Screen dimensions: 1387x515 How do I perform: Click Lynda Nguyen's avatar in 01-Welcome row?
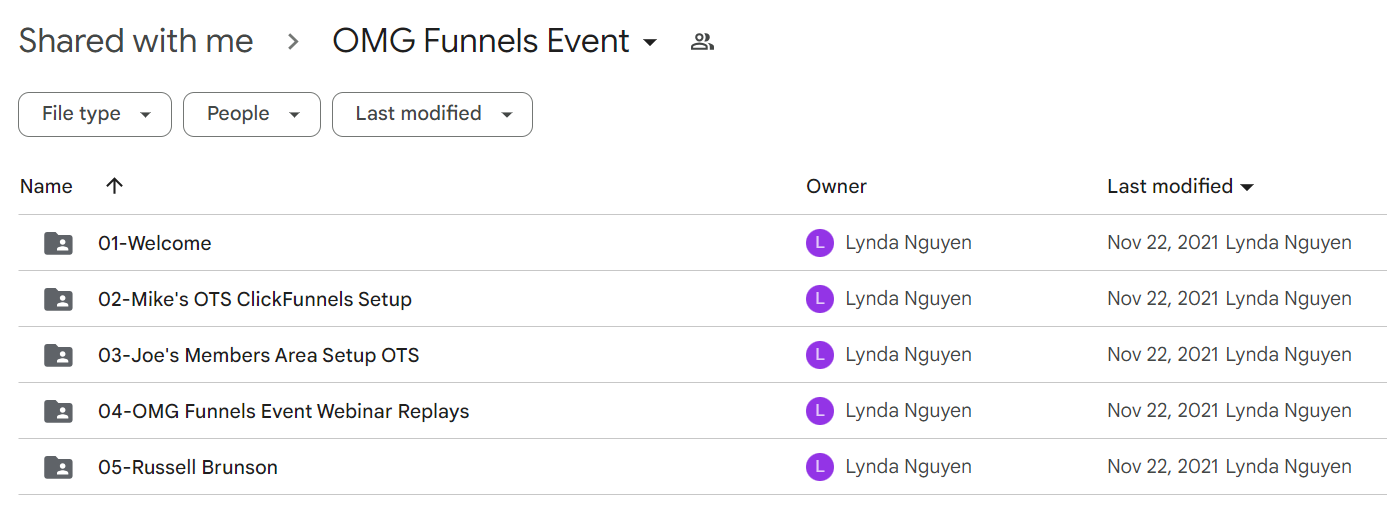coord(820,243)
